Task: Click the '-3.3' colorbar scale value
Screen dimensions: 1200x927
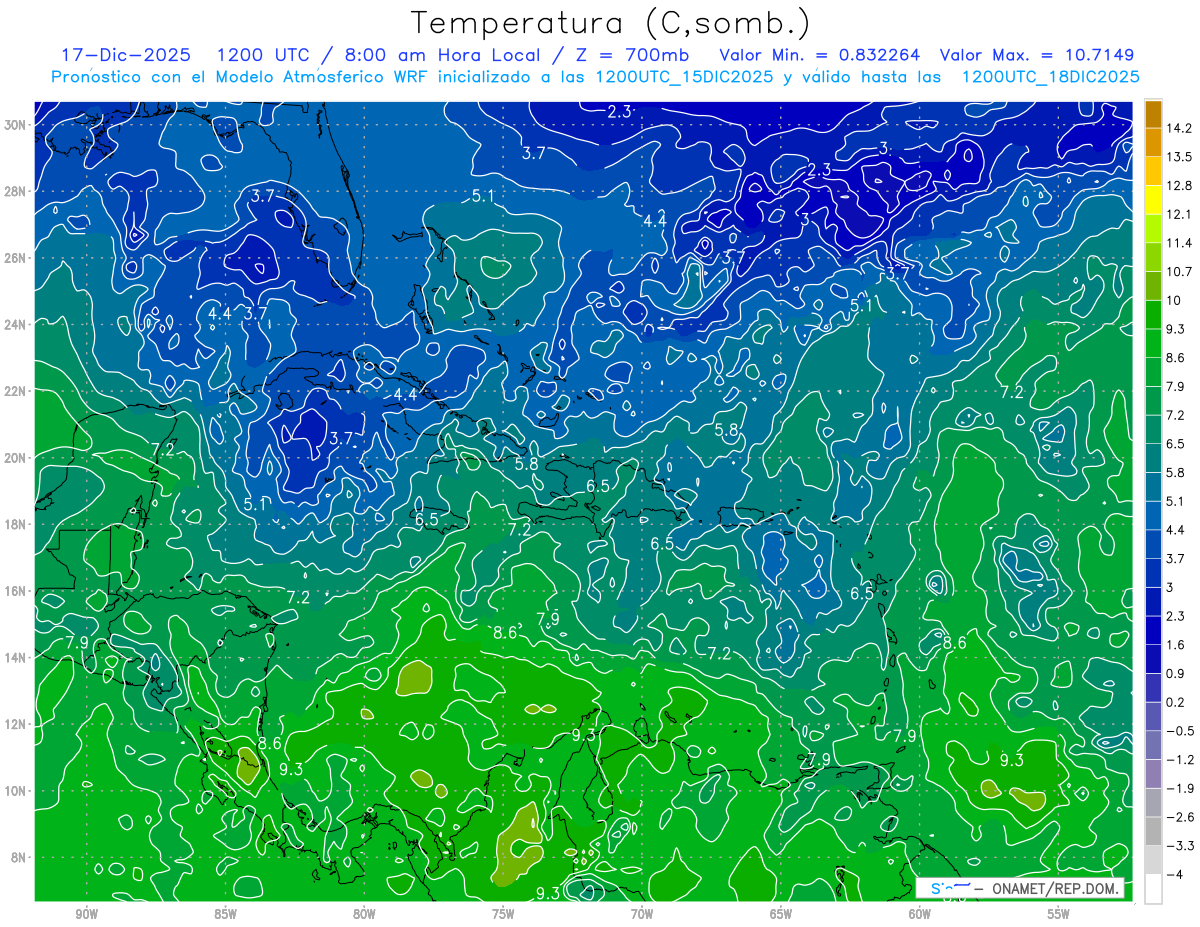Action: (x=1180, y=846)
